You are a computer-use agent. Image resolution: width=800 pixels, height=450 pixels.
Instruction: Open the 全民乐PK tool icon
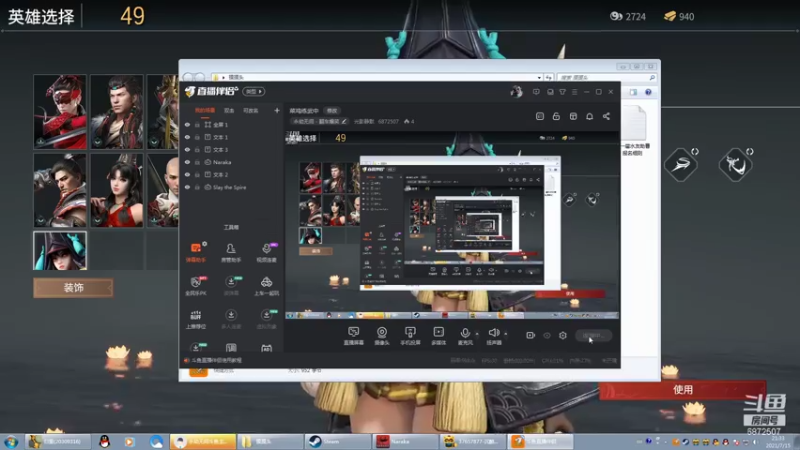coord(196,286)
